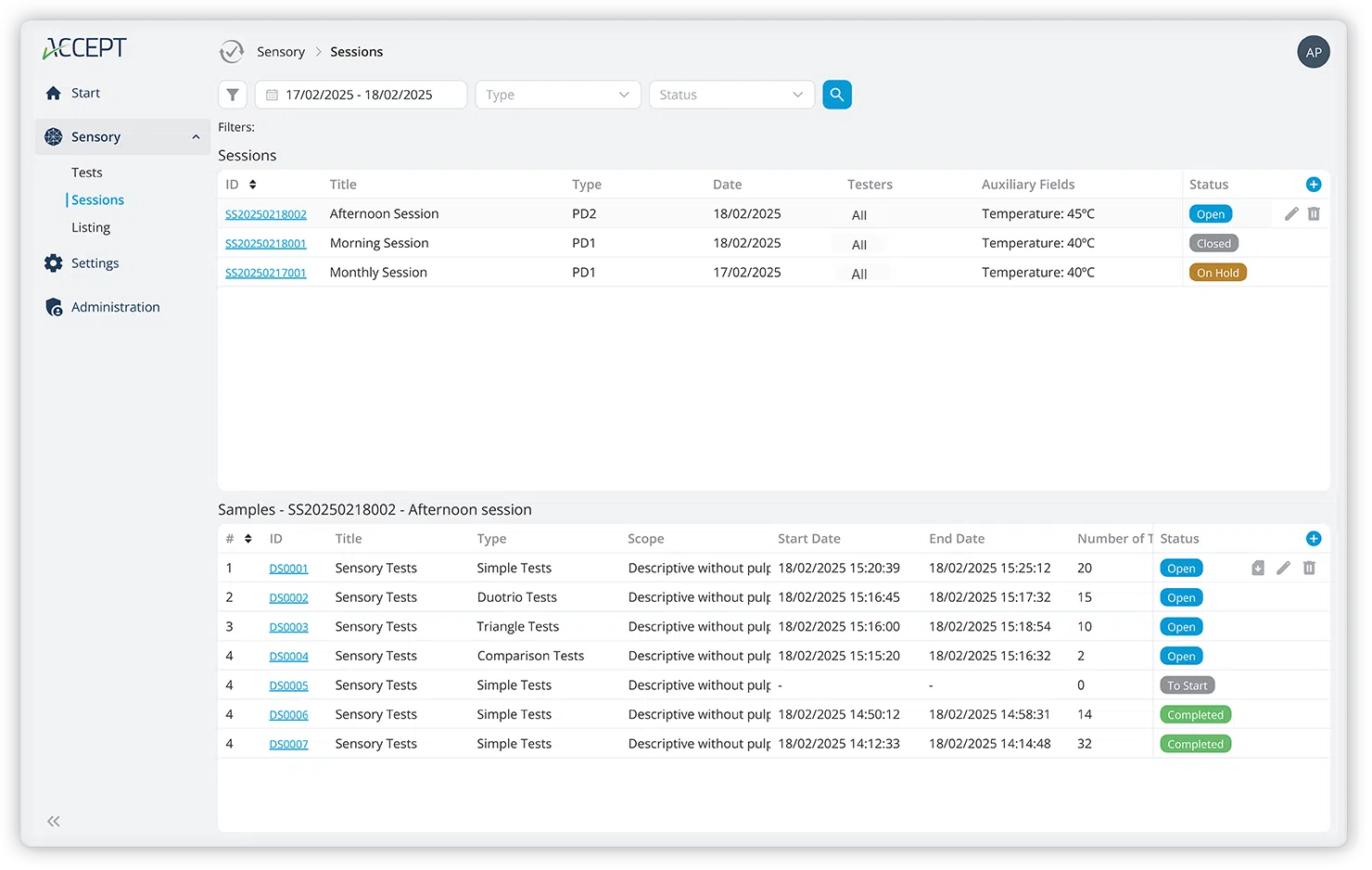Download sample DS0001 via download icon

click(x=1257, y=569)
